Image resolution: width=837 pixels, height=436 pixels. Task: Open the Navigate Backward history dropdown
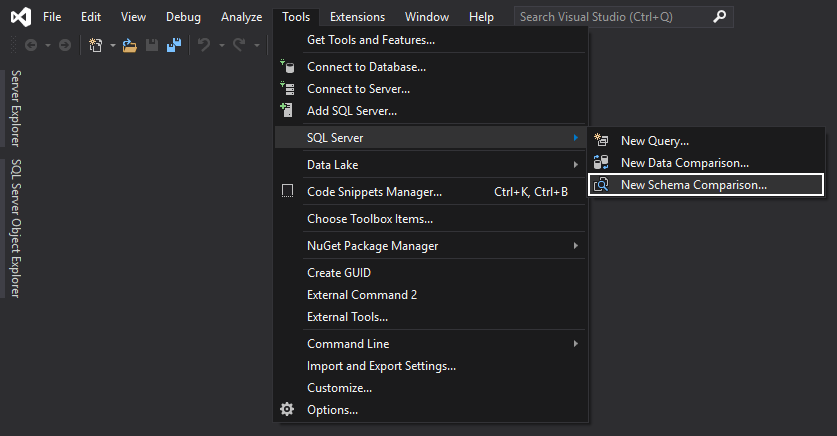48,45
